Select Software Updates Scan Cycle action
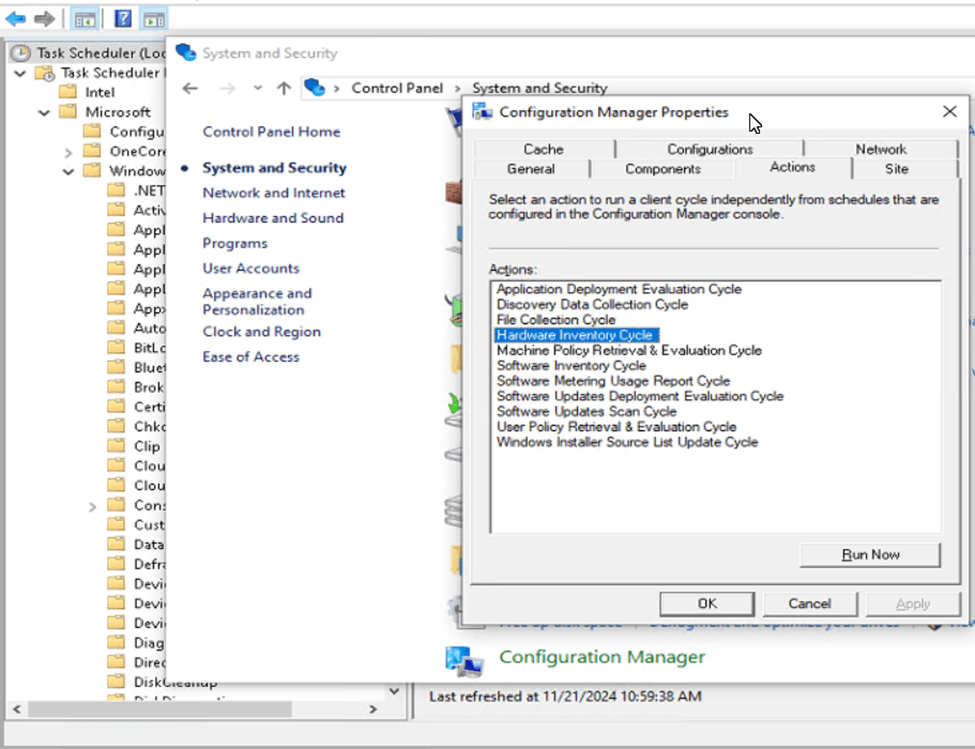The height and width of the screenshot is (749, 975). pyautogui.click(x=586, y=411)
